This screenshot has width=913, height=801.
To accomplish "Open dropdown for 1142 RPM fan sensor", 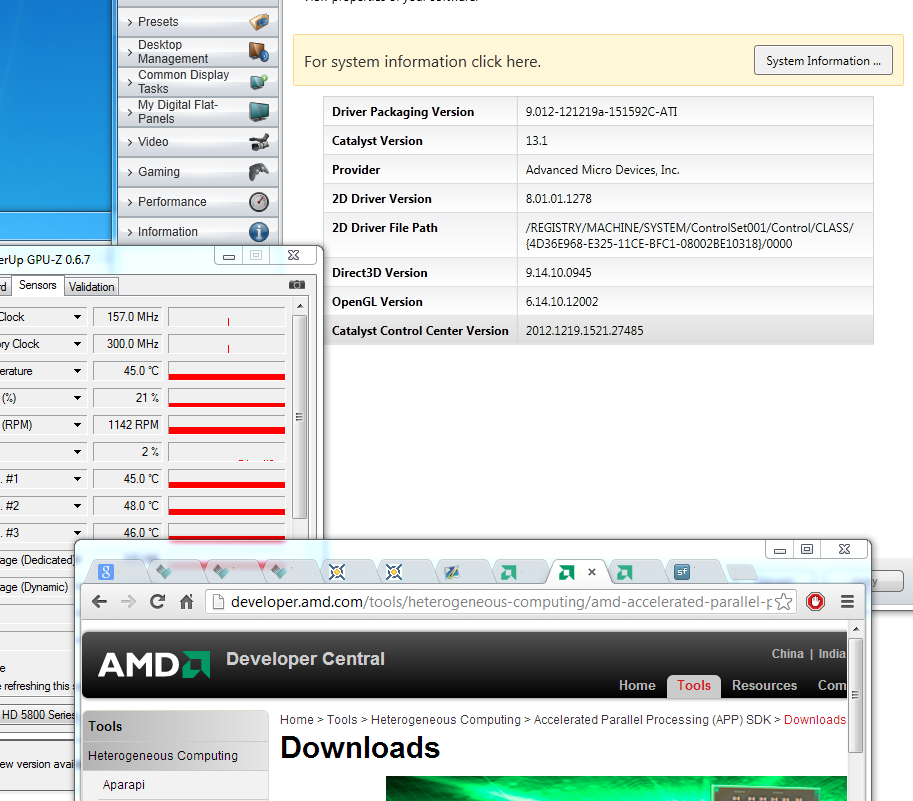I will click(x=77, y=425).
